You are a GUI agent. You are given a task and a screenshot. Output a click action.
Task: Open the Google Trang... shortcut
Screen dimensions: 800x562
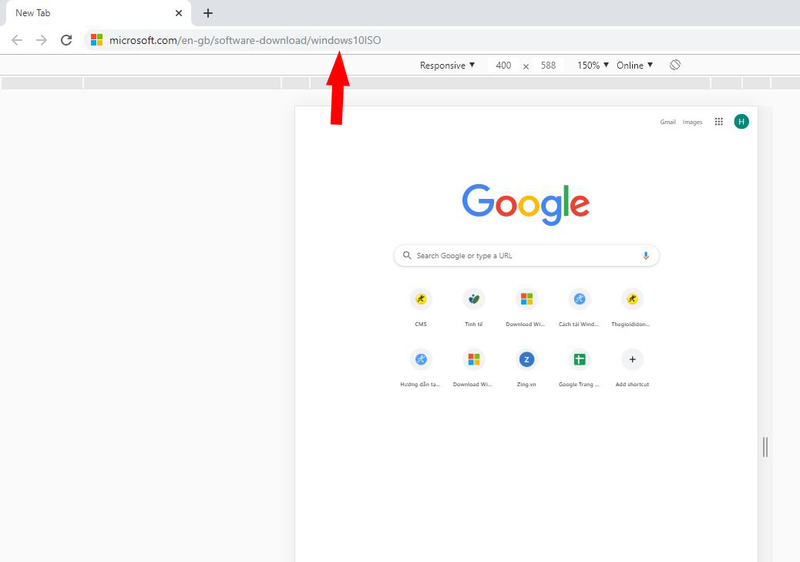pos(579,367)
